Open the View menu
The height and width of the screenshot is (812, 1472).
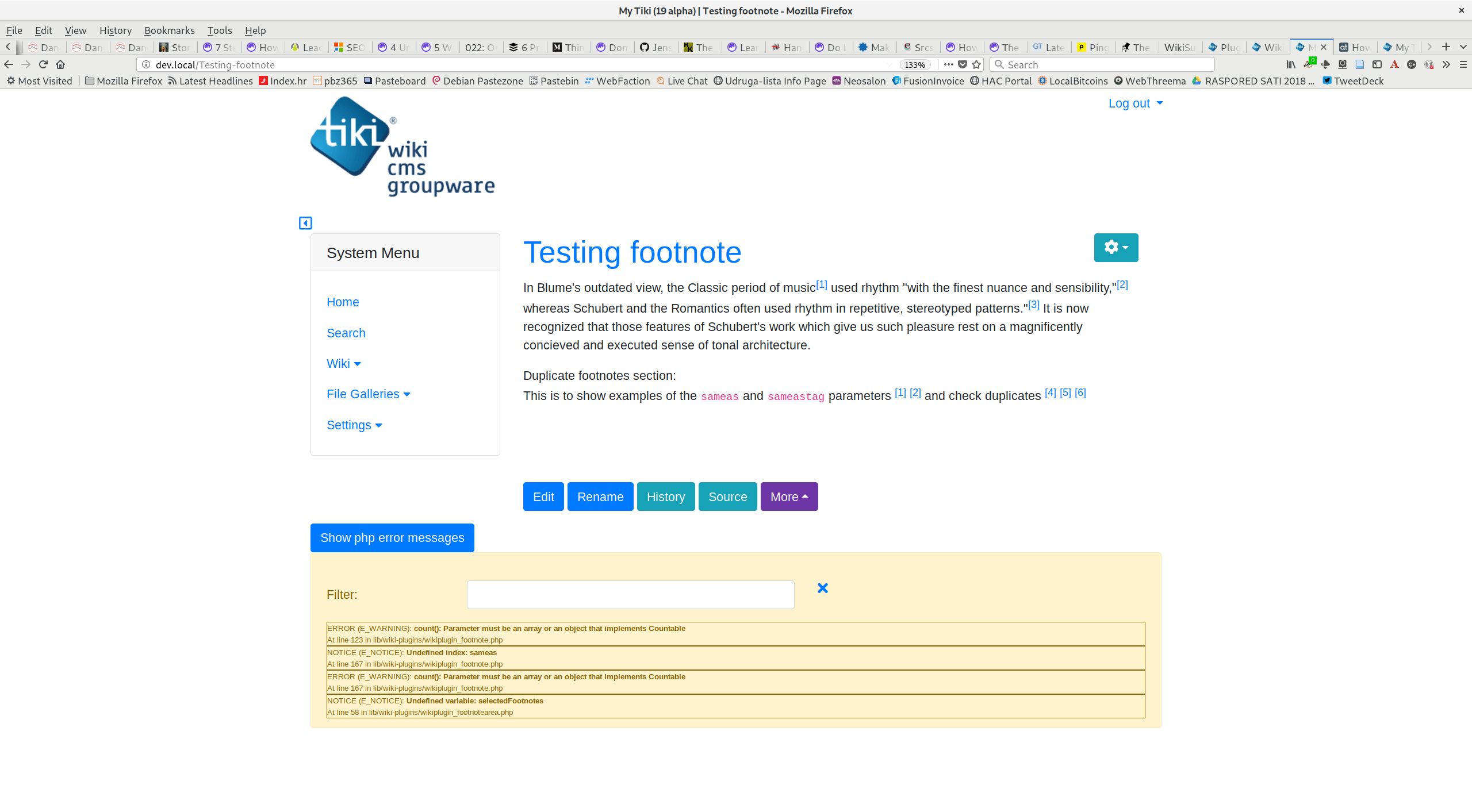[x=75, y=30]
